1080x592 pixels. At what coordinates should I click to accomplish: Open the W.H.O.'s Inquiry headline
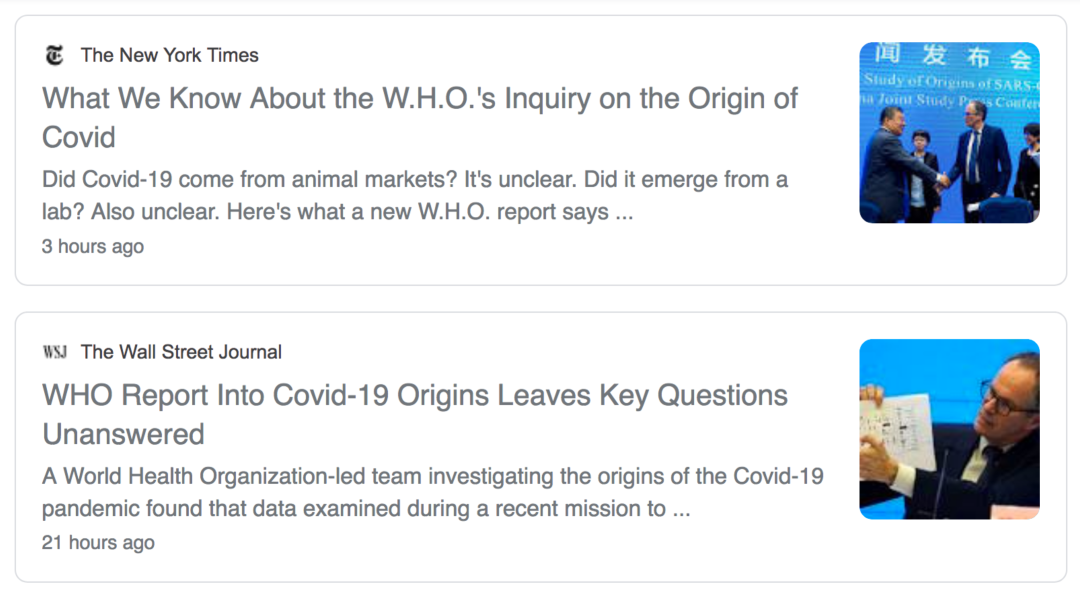pyautogui.click(x=420, y=99)
